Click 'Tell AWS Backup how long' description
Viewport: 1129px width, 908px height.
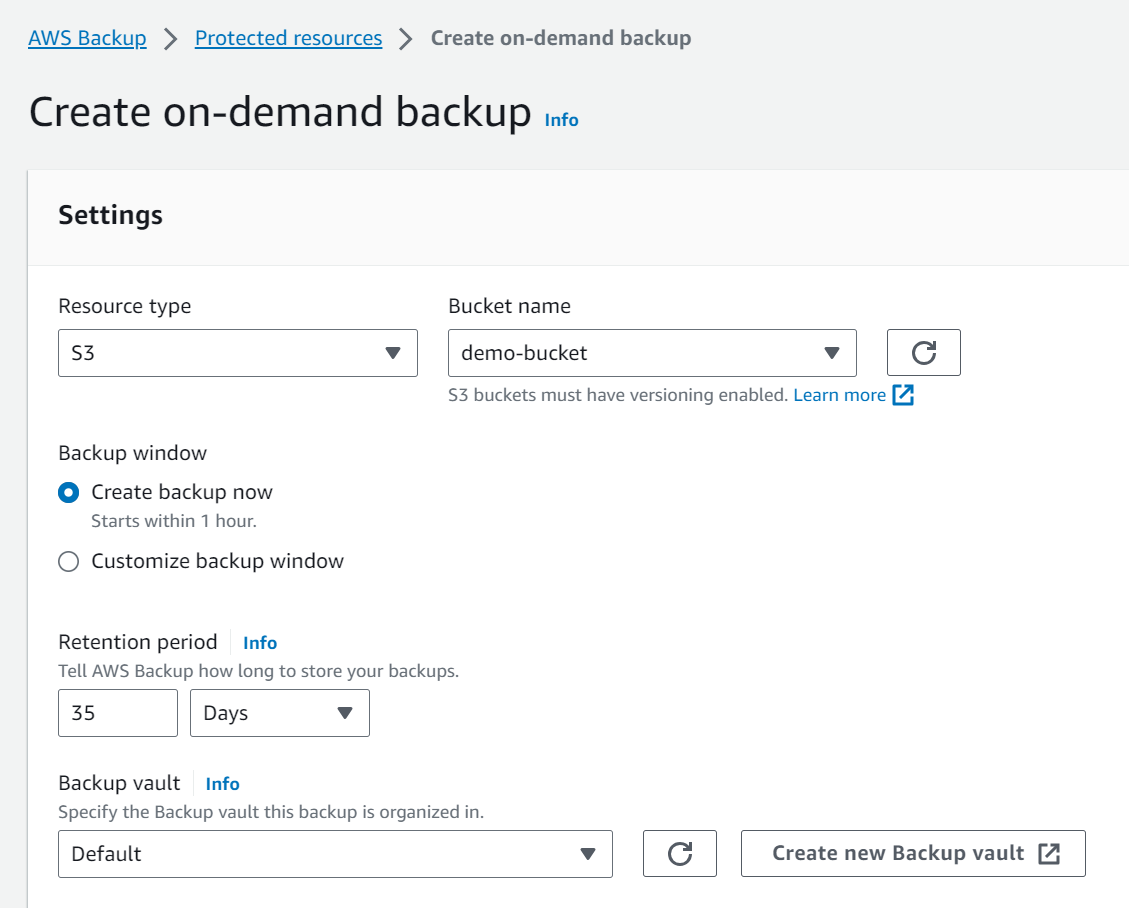258,671
